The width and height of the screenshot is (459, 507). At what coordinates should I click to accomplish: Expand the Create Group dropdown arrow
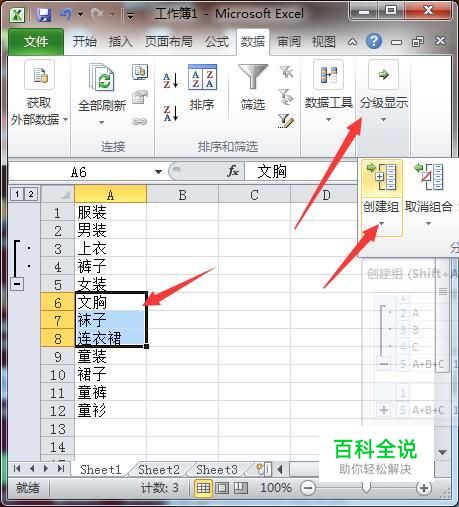(382, 223)
